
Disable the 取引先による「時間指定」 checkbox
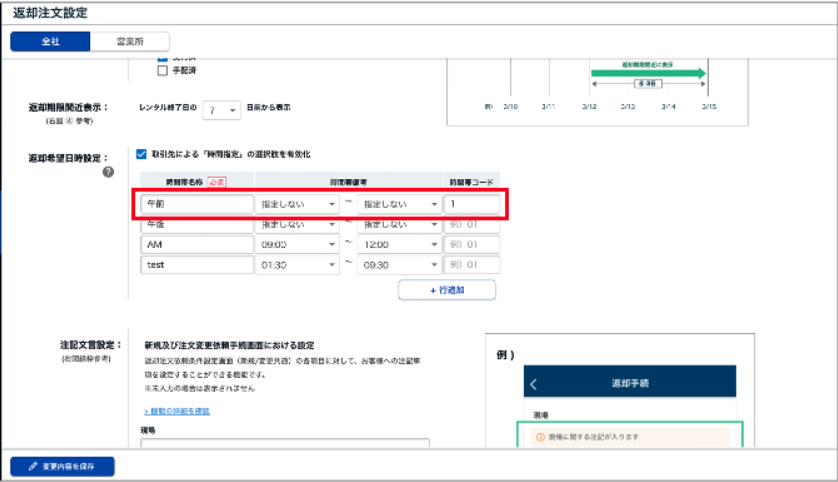click(141, 154)
